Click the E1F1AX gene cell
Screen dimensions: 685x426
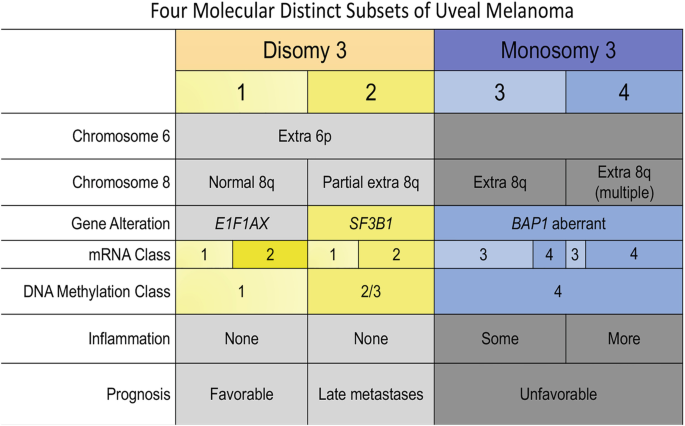[241, 226]
